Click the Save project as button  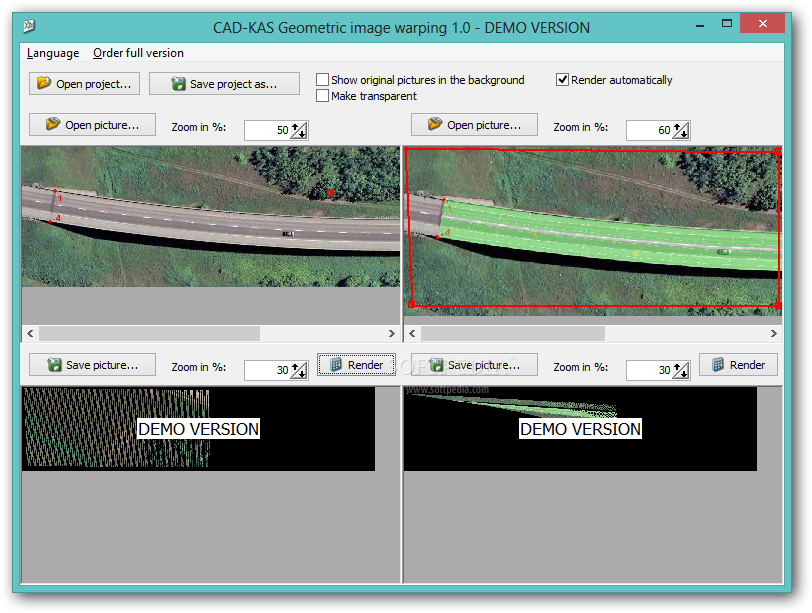[x=224, y=84]
